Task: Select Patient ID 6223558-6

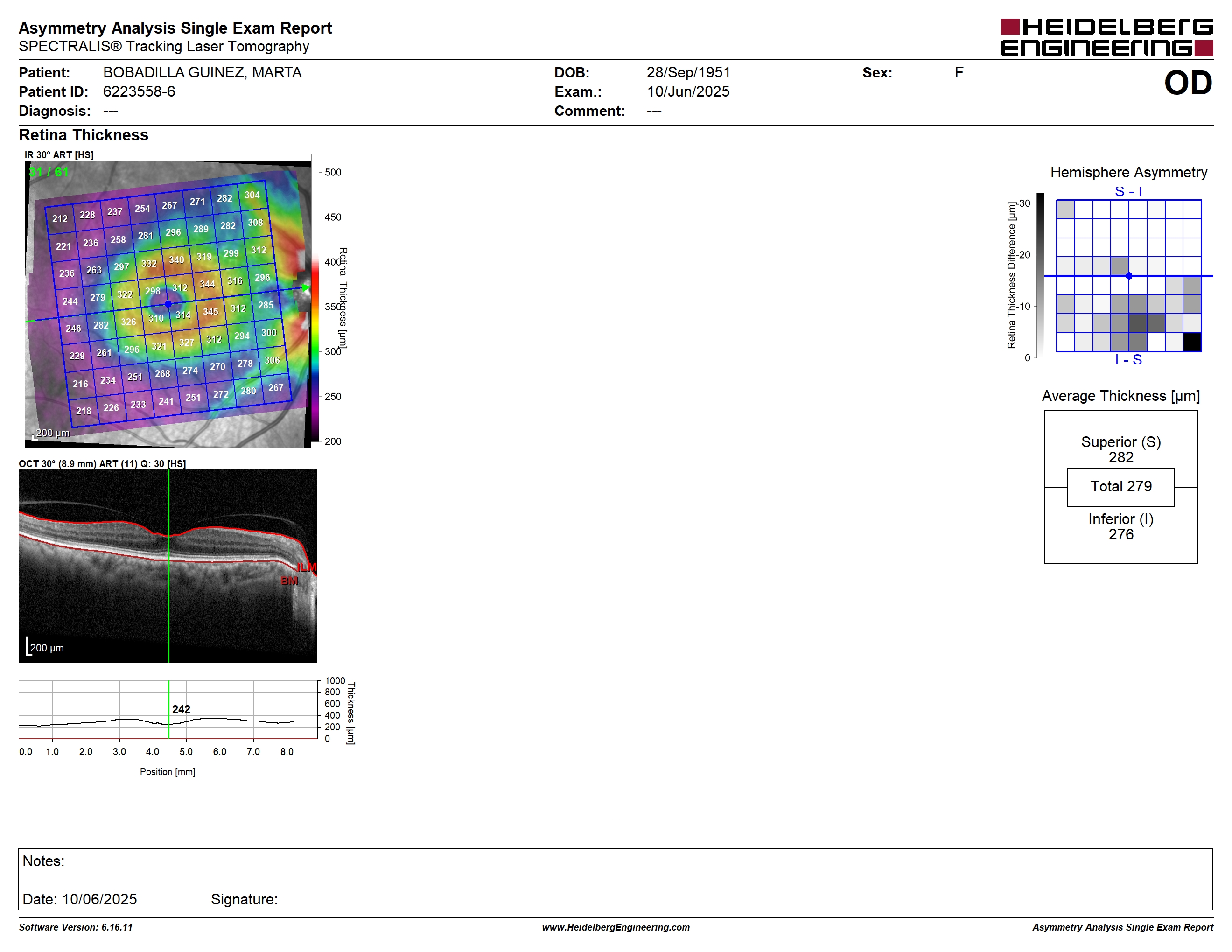Action: (x=139, y=92)
